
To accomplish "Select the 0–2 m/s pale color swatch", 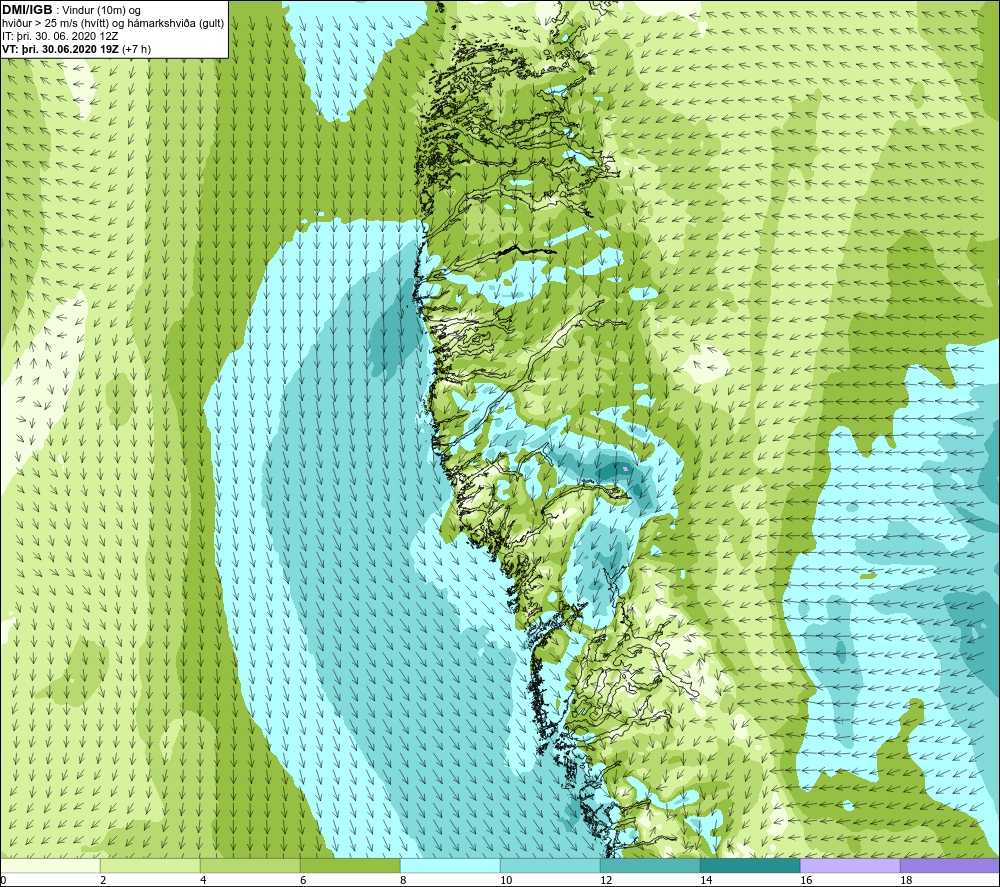I will tap(50, 865).
